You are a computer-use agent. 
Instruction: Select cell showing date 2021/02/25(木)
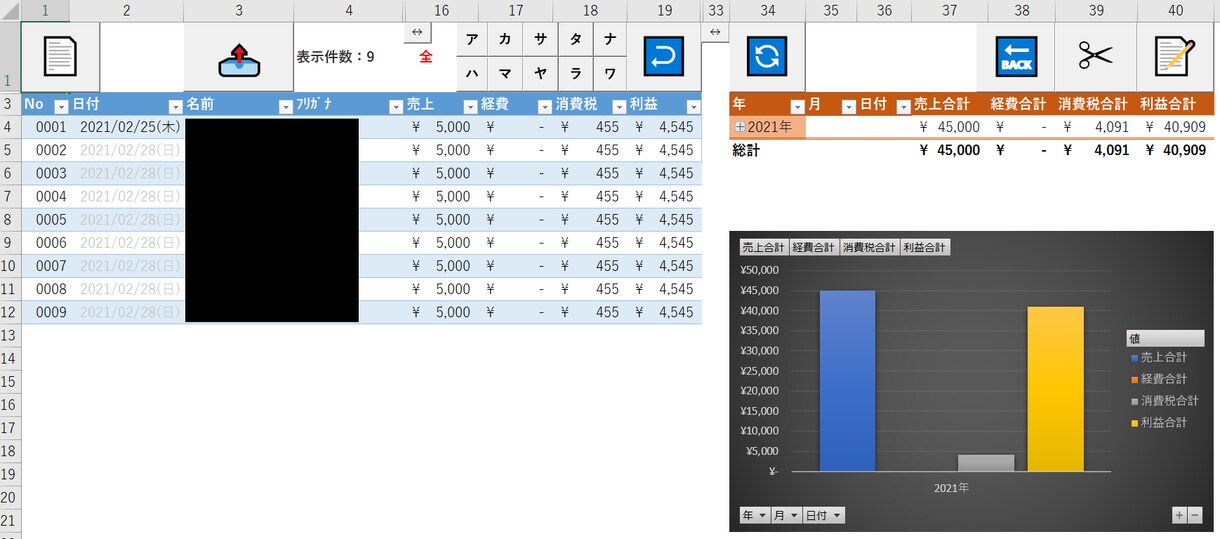[x=127, y=127]
